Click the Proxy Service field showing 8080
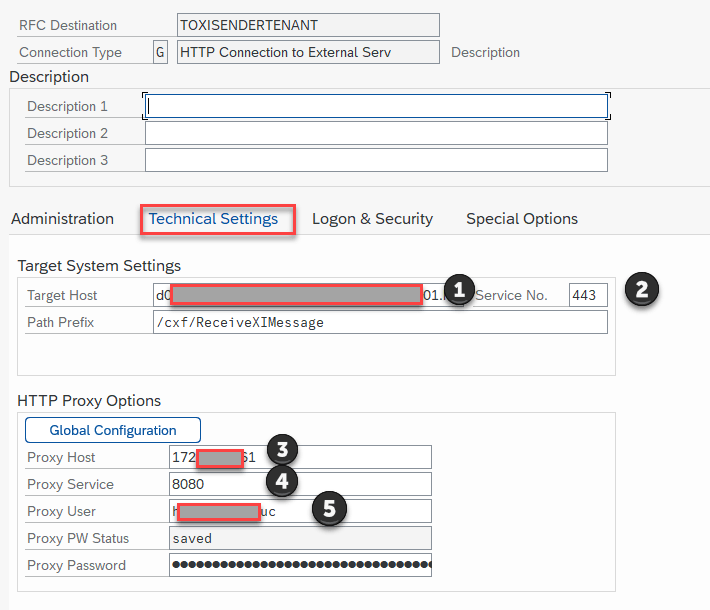The image size is (710, 610). pyautogui.click(x=300, y=484)
